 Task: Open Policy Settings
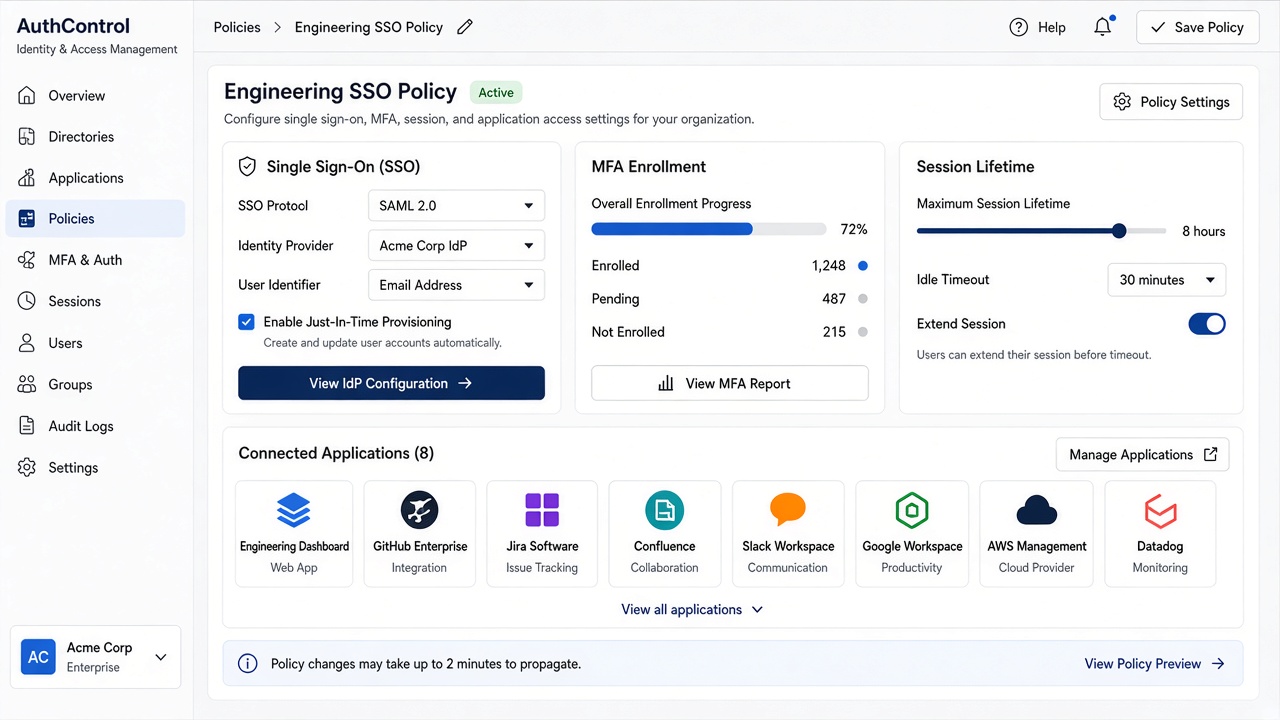click(x=1171, y=102)
